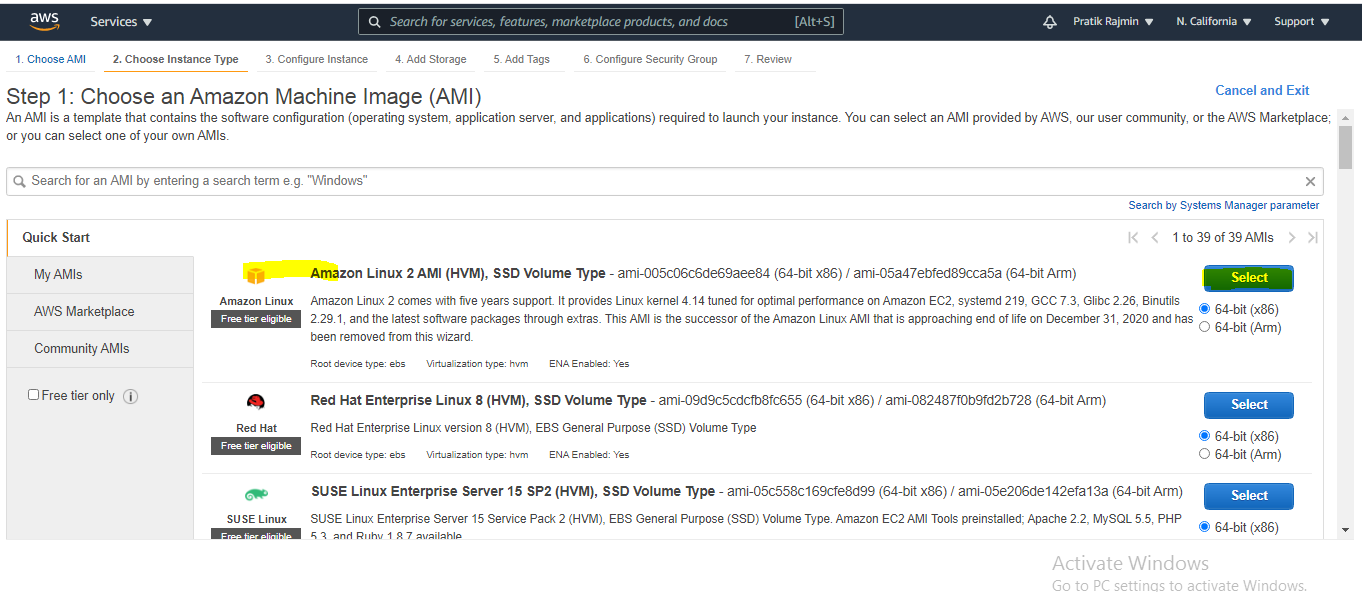
Task: Click the search magnifier in the AMI search box
Action: tap(19, 182)
